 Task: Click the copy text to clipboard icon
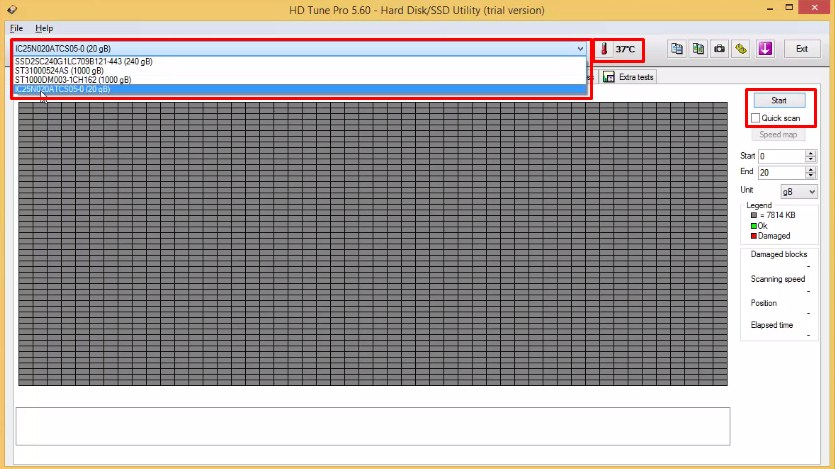point(677,48)
